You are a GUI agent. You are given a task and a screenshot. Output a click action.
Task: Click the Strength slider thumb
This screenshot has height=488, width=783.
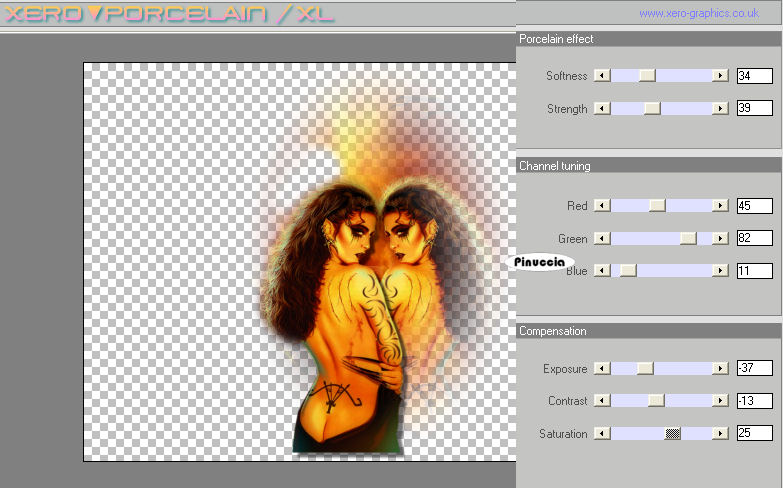tap(652, 108)
